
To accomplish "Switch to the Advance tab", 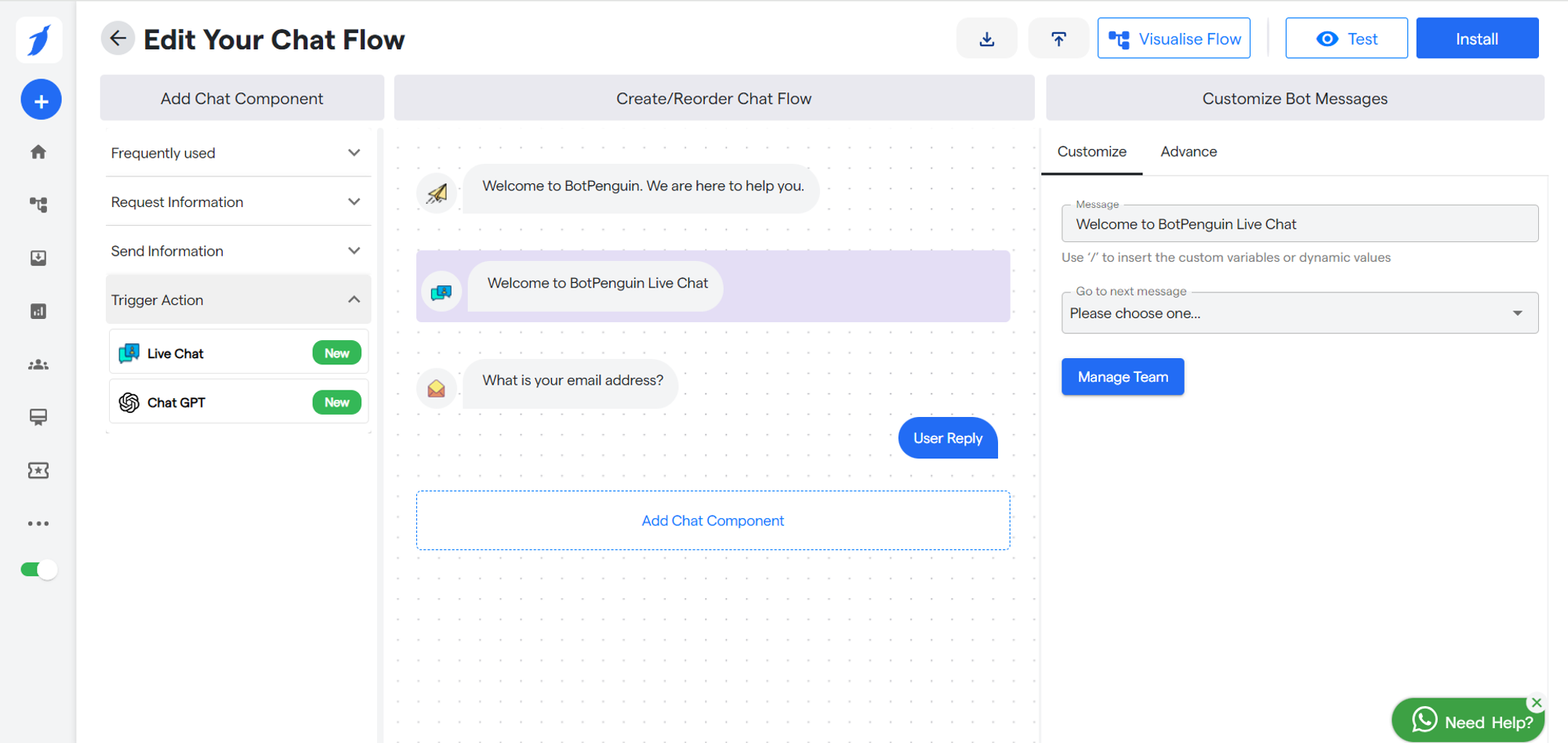I will [x=1189, y=152].
